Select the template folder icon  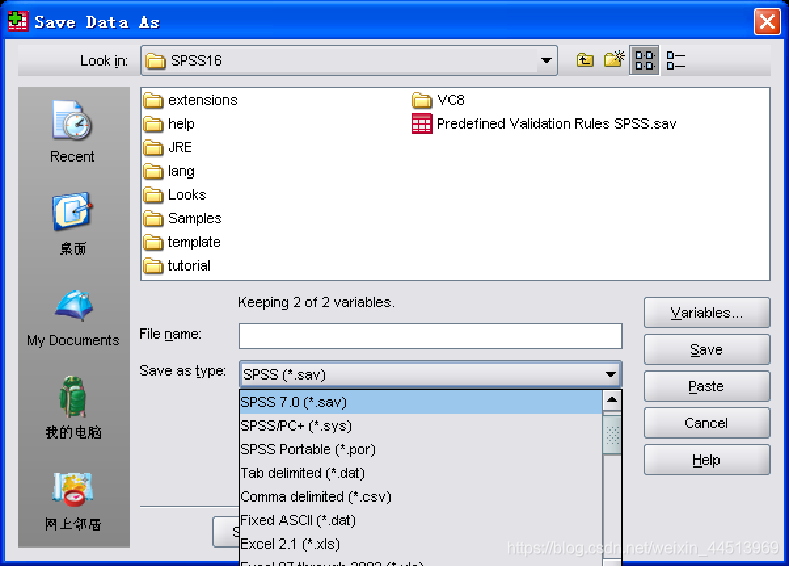click(x=153, y=242)
